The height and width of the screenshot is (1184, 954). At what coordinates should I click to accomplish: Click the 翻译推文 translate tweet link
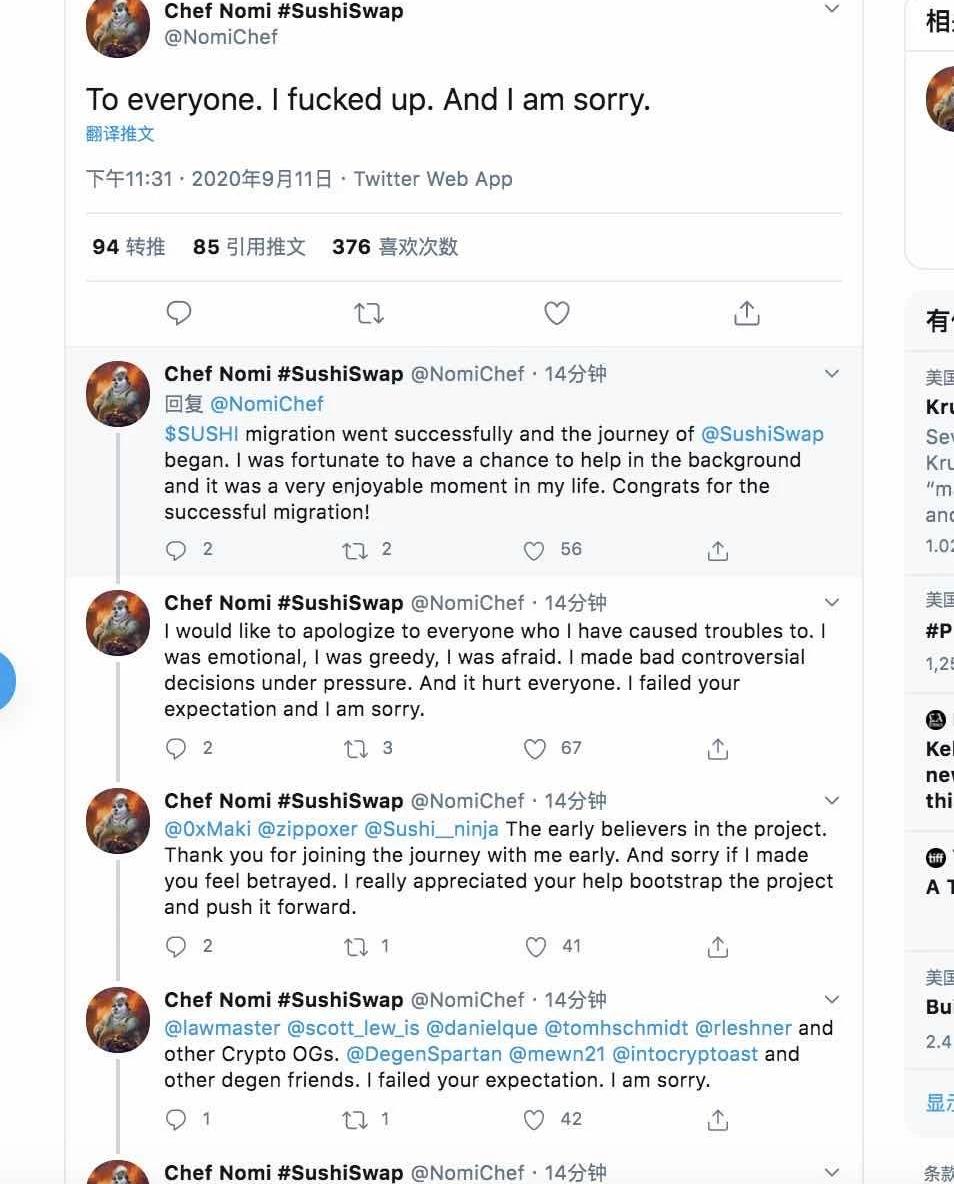tap(120, 134)
